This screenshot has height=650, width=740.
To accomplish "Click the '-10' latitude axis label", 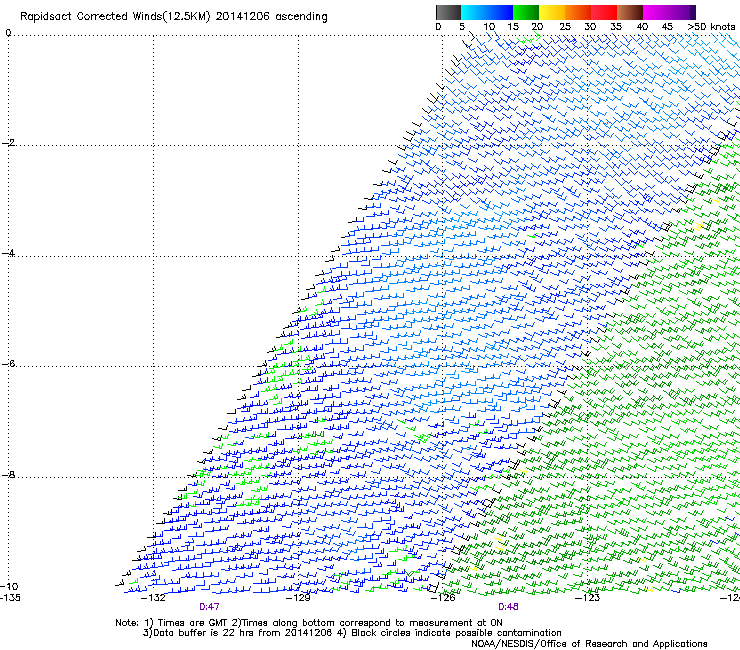I will click(x=9, y=586).
